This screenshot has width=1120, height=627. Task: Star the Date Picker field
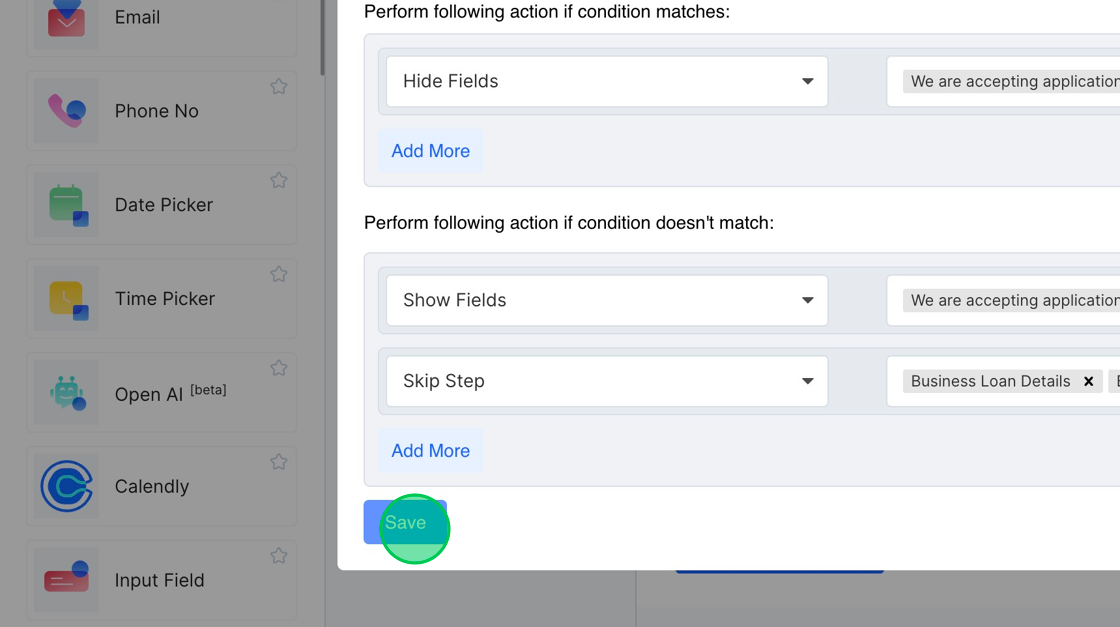click(x=279, y=181)
